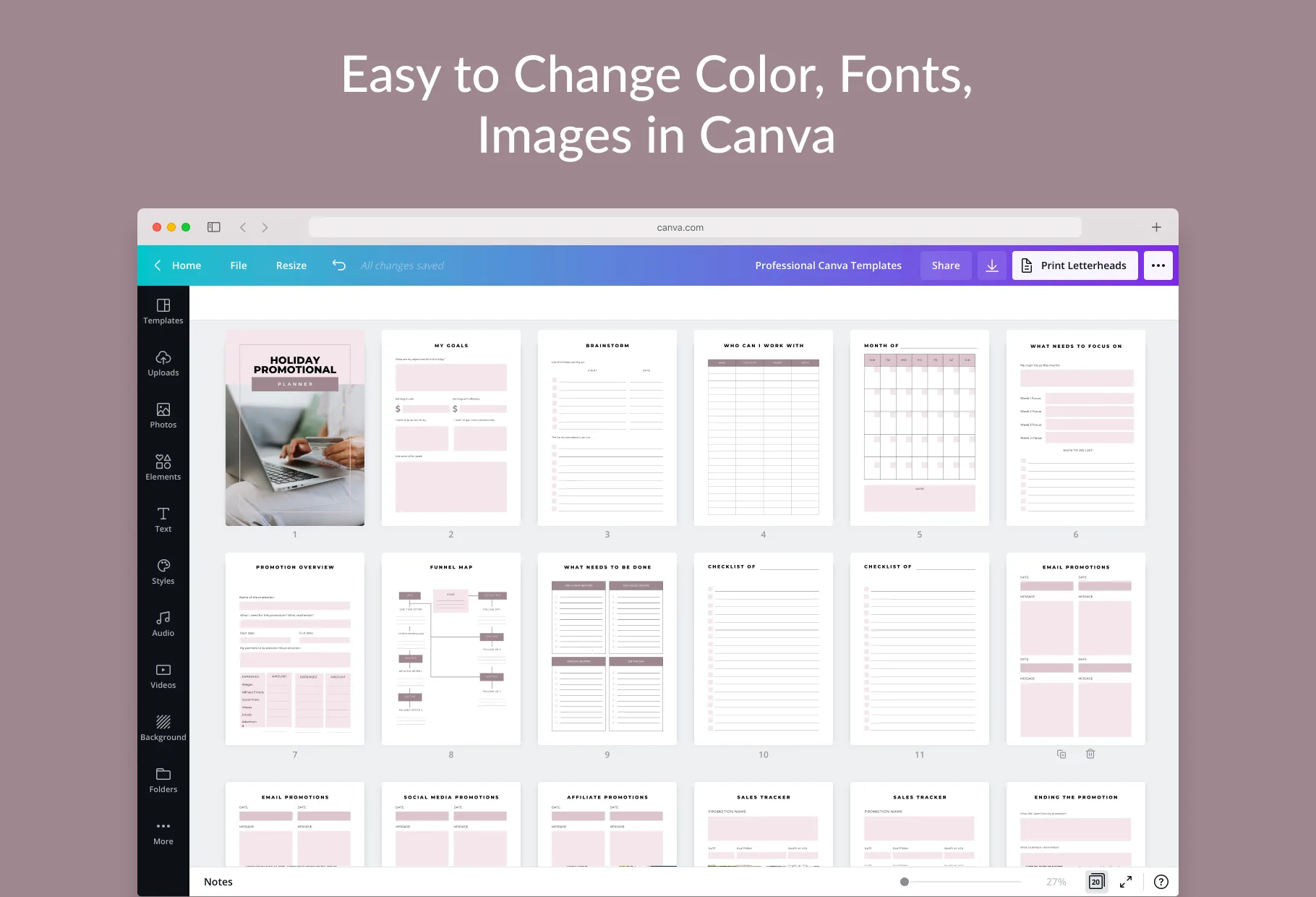Open the Background panel

click(x=163, y=728)
